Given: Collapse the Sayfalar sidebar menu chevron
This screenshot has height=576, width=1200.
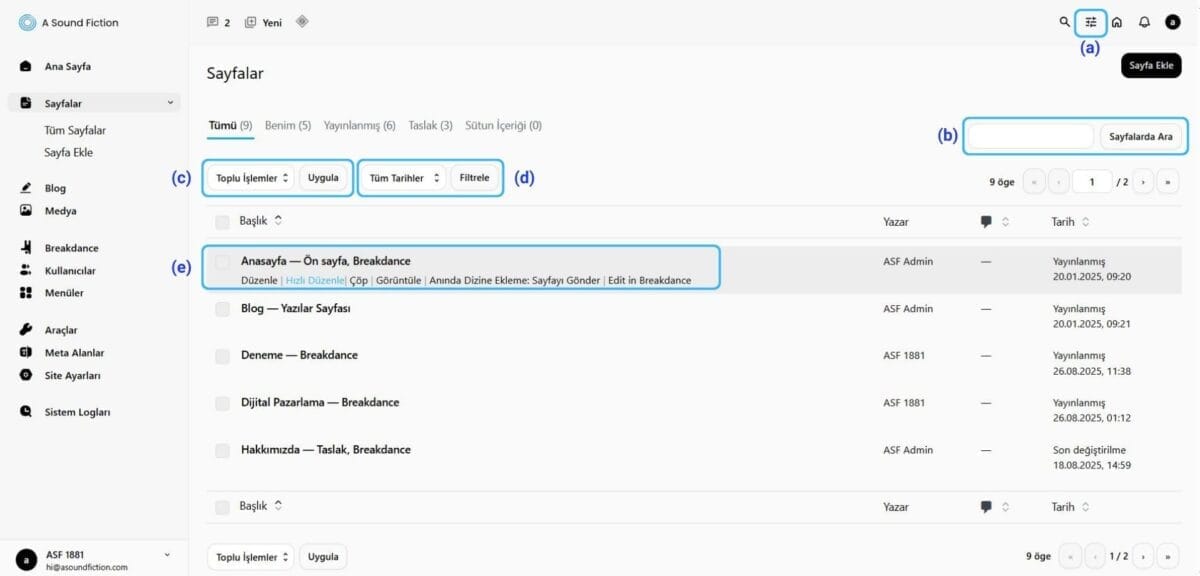Looking at the screenshot, I should click(170, 102).
